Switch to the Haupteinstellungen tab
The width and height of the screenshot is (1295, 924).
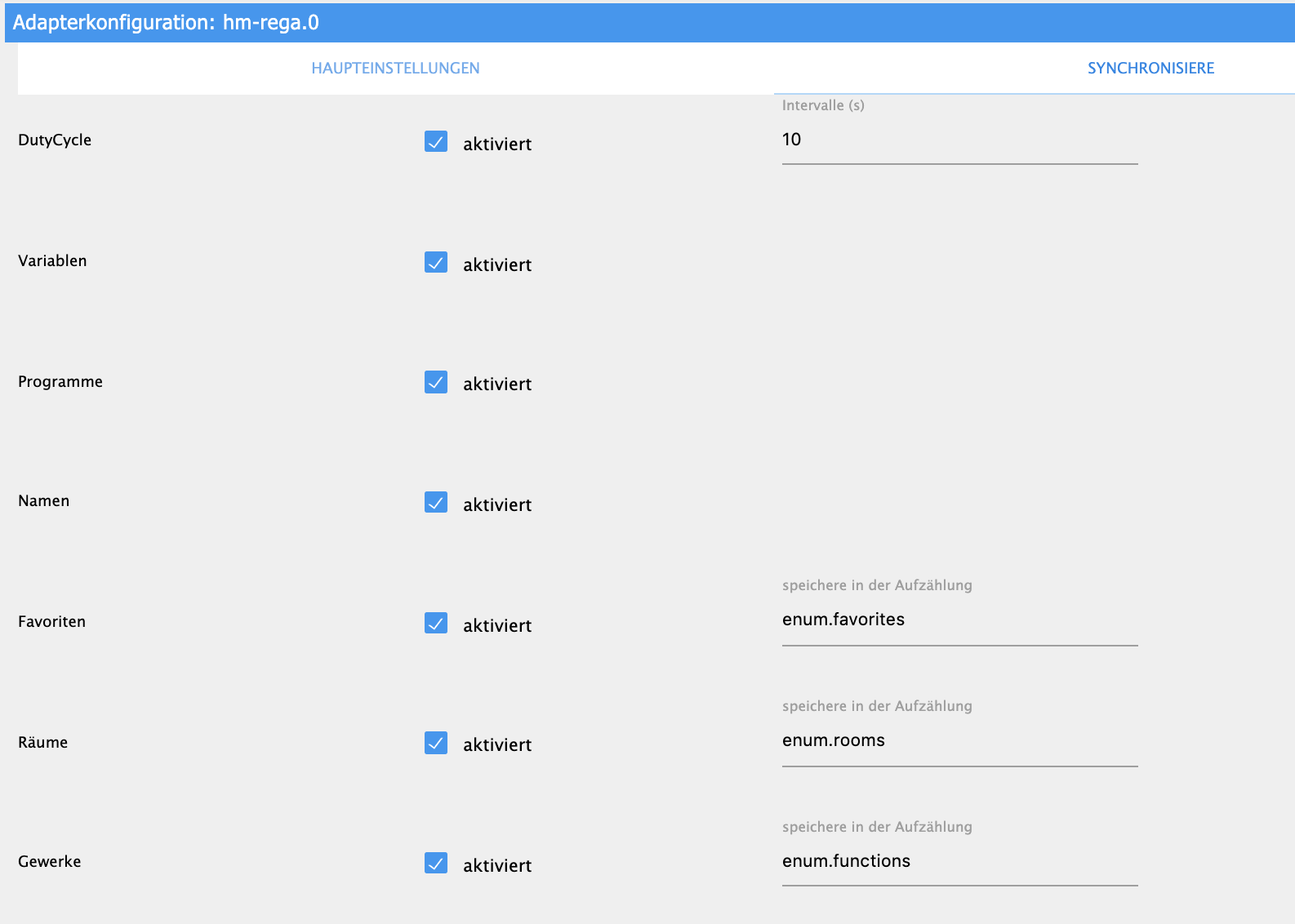(x=395, y=69)
